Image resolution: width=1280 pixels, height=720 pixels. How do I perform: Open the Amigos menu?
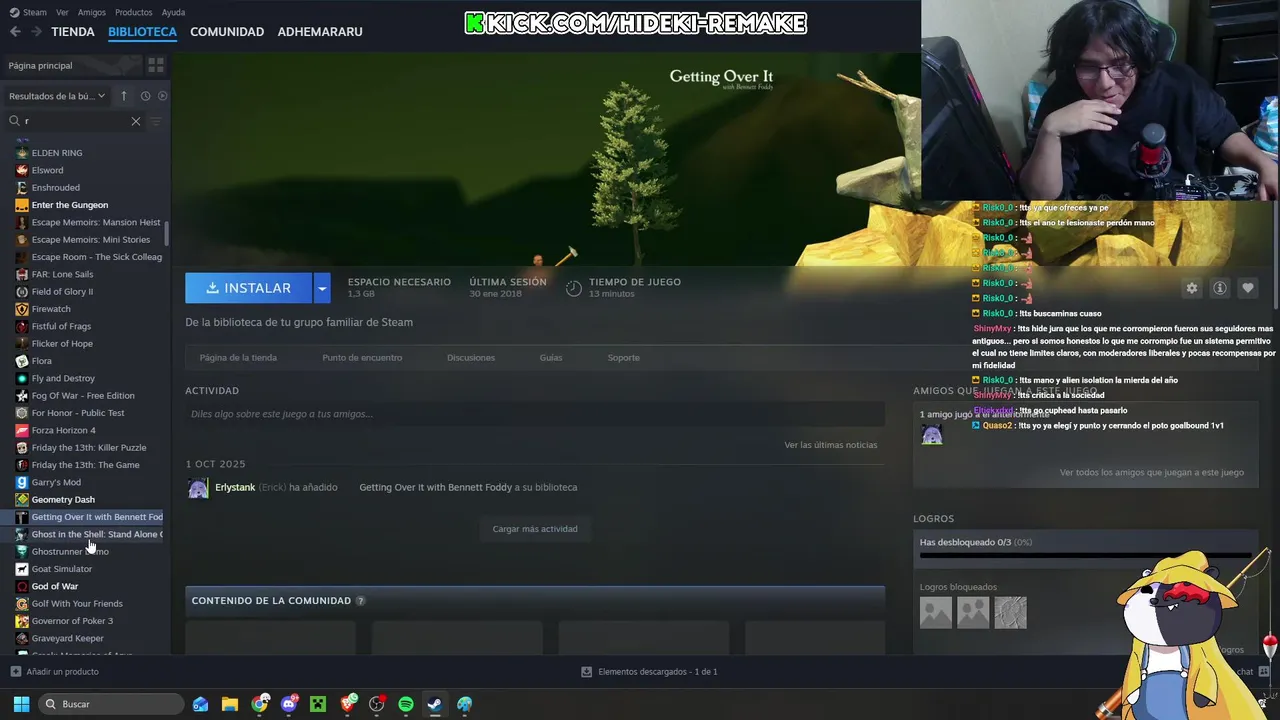click(92, 12)
